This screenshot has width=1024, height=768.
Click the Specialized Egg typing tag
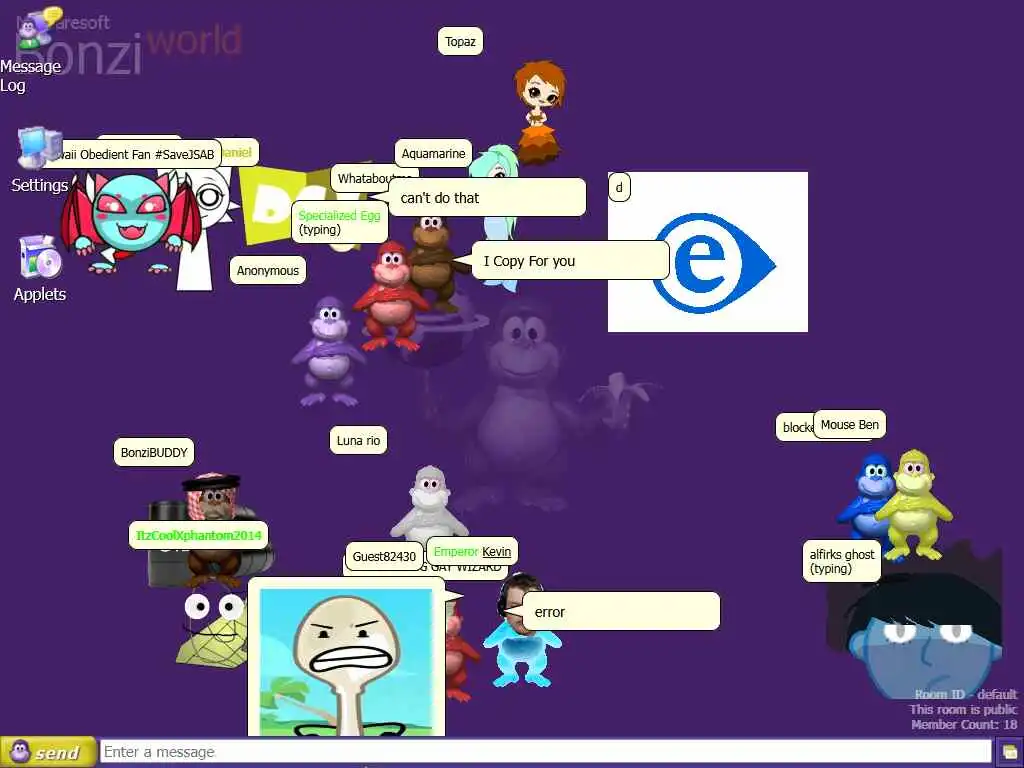340,222
